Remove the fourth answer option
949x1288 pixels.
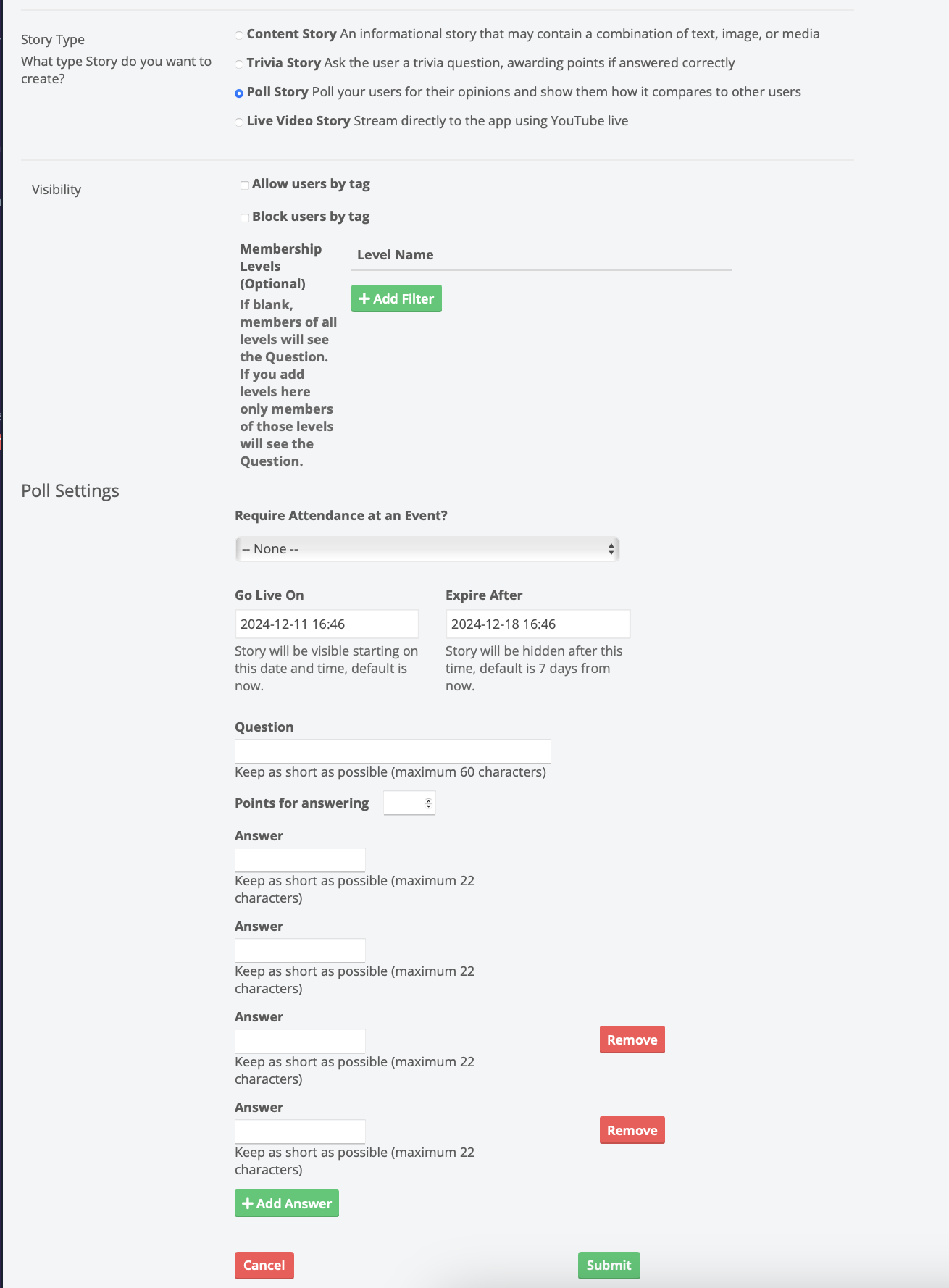632,1131
